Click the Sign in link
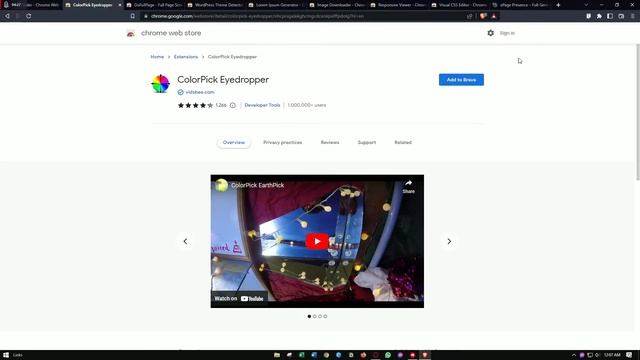The width and height of the screenshot is (640, 360). pyautogui.click(x=507, y=33)
